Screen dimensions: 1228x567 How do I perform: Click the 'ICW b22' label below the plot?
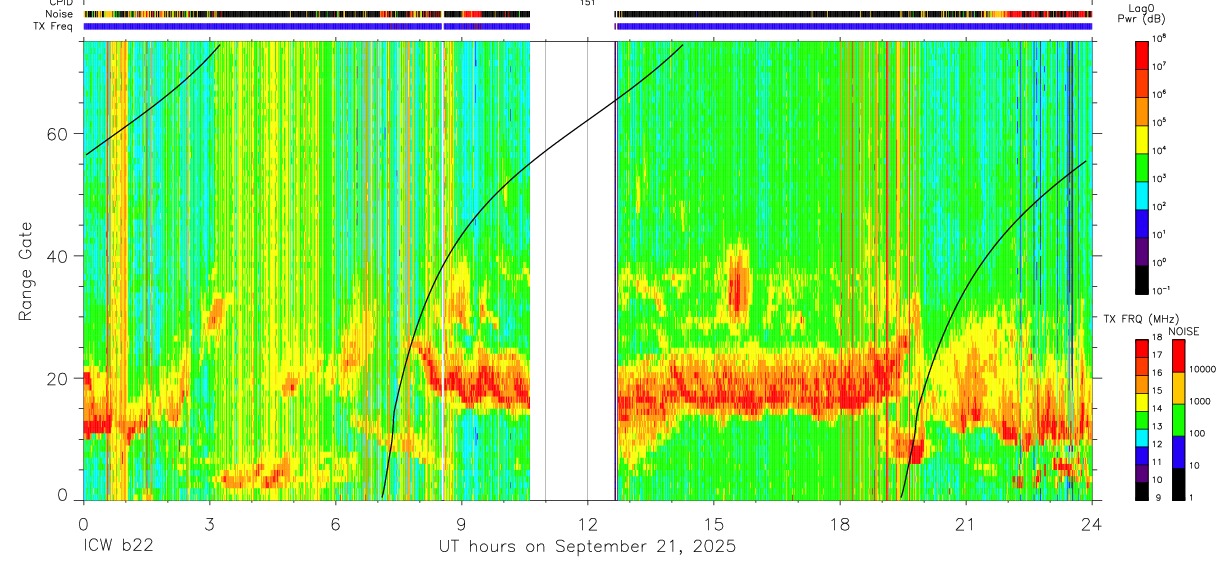pyautogui.click(x=118, y=547)
